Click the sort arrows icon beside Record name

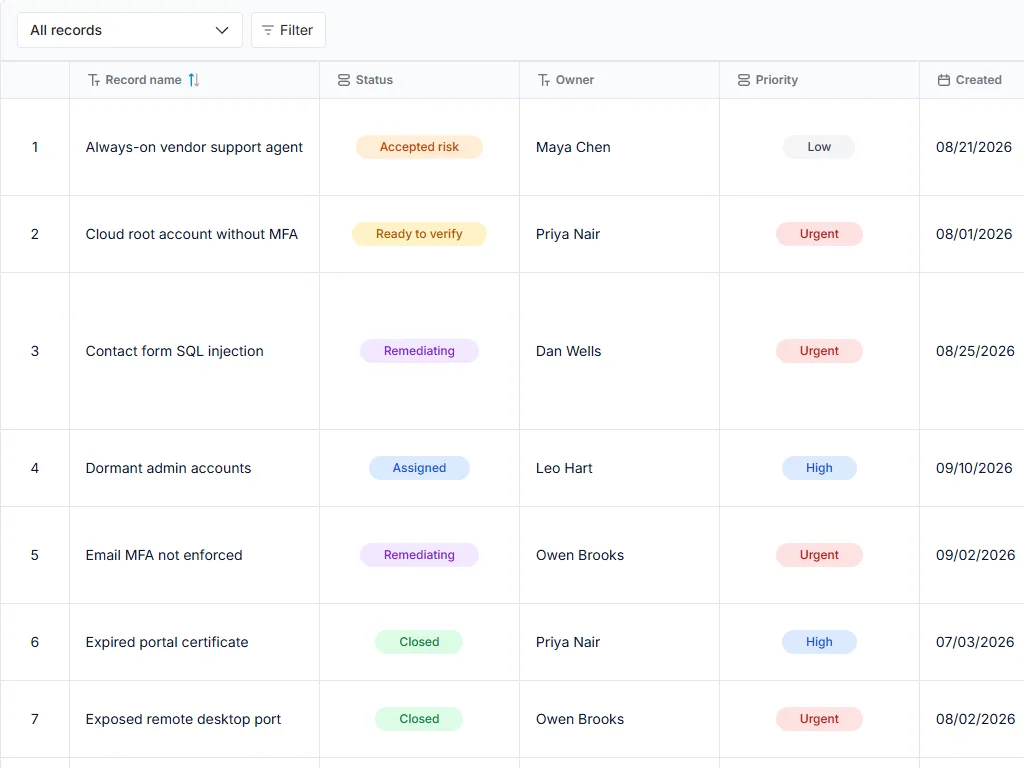pyautogui.click(x=194, y=80)
